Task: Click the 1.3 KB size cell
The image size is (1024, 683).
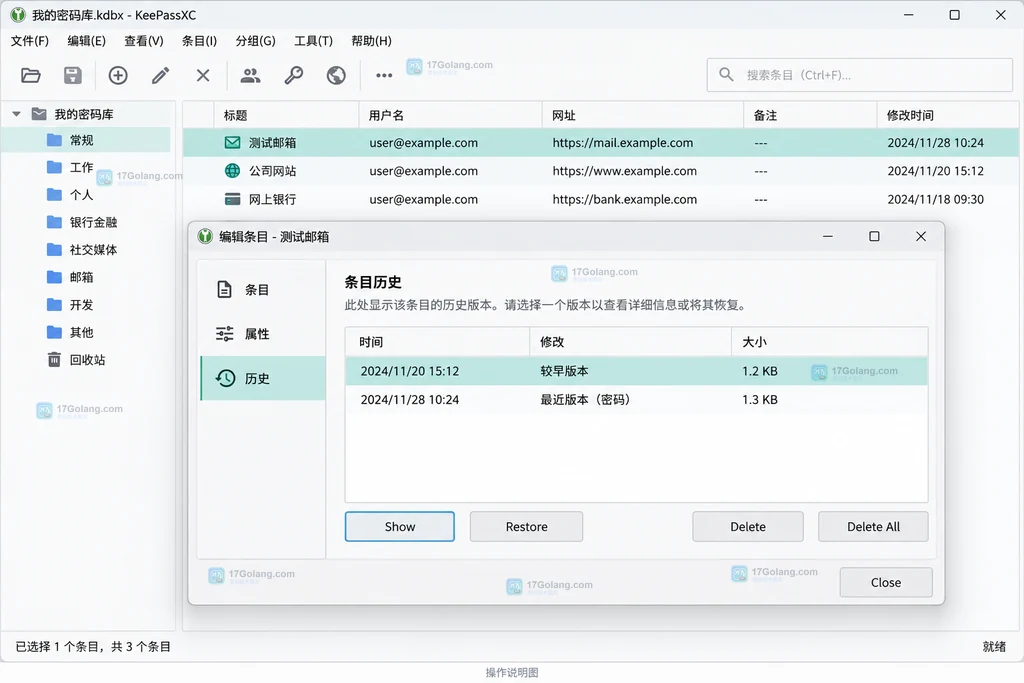Action: [760, 400]
